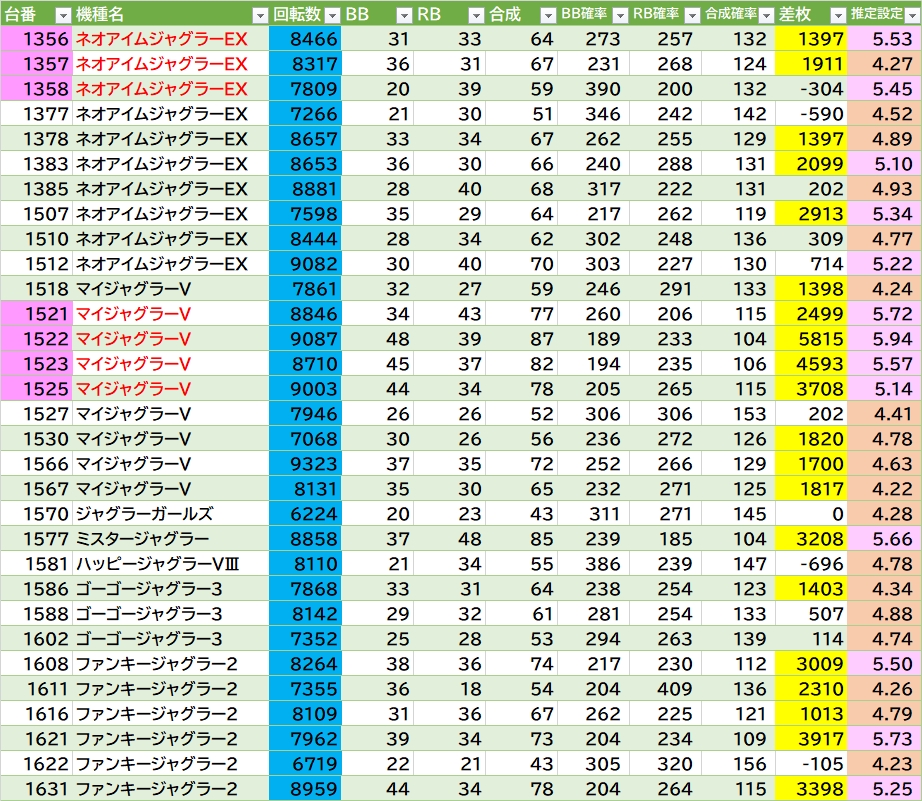The image size is (922, 801).
Task: Expand the 差枚 column filter arrow
Action: click(x=836, y=15)
